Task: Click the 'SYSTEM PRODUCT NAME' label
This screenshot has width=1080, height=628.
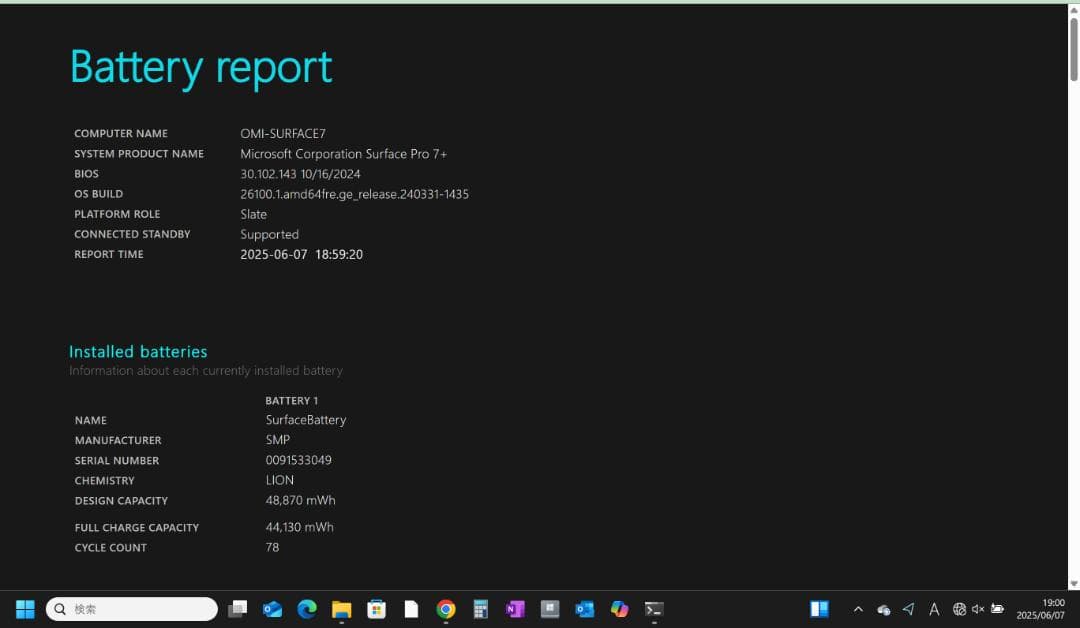Action: coord(139,154)
